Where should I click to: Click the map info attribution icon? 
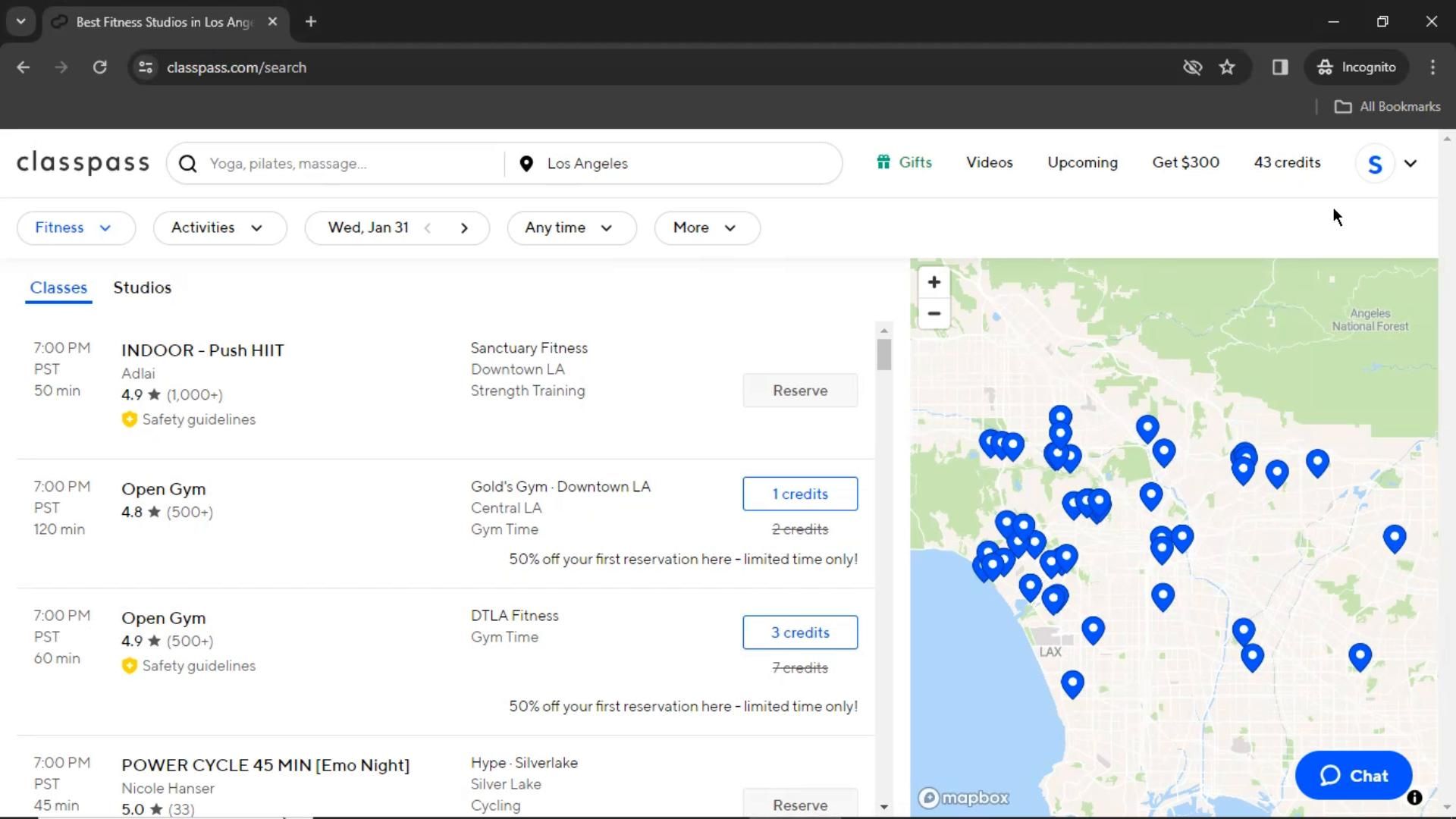tap(1414, 798)
